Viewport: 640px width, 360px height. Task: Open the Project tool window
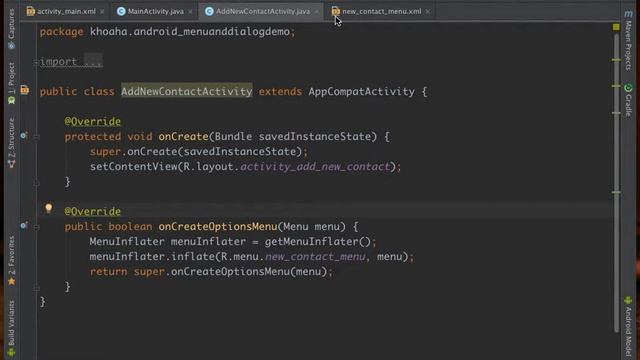[x=11, y=83]
